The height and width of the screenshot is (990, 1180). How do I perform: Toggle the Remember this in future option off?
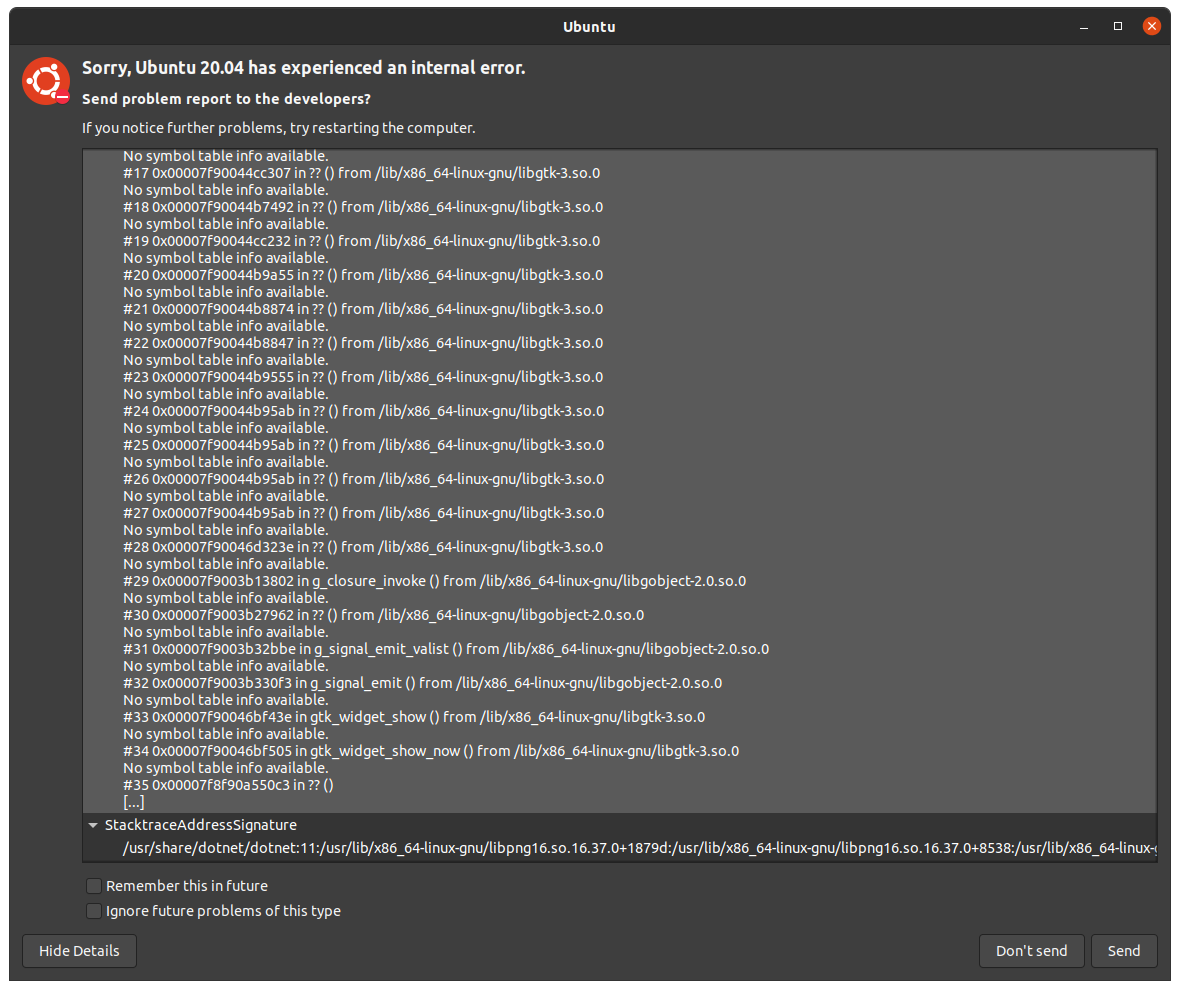click(x=93, y=885)
